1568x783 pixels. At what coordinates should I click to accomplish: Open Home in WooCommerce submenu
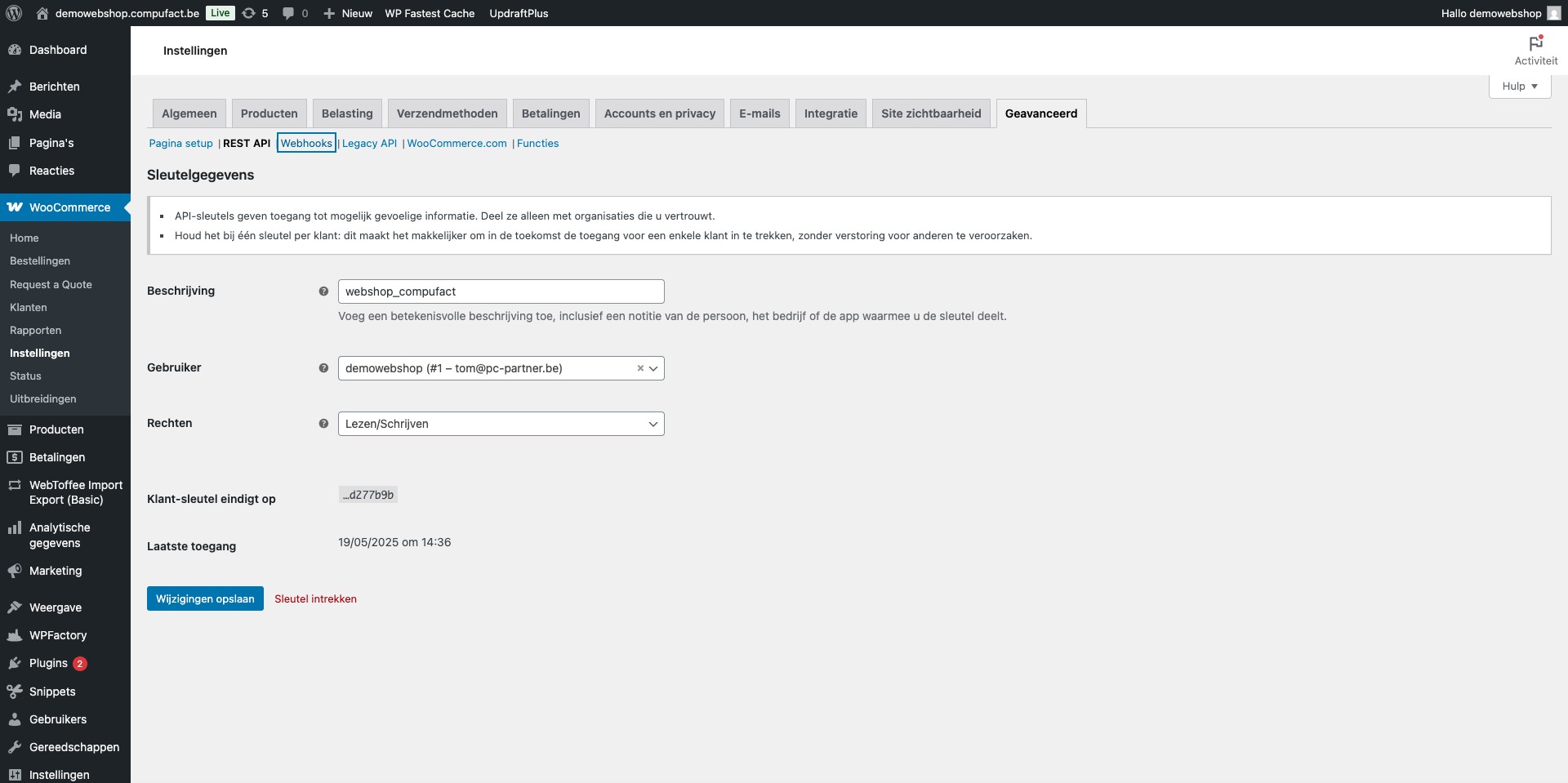(24, 238)
